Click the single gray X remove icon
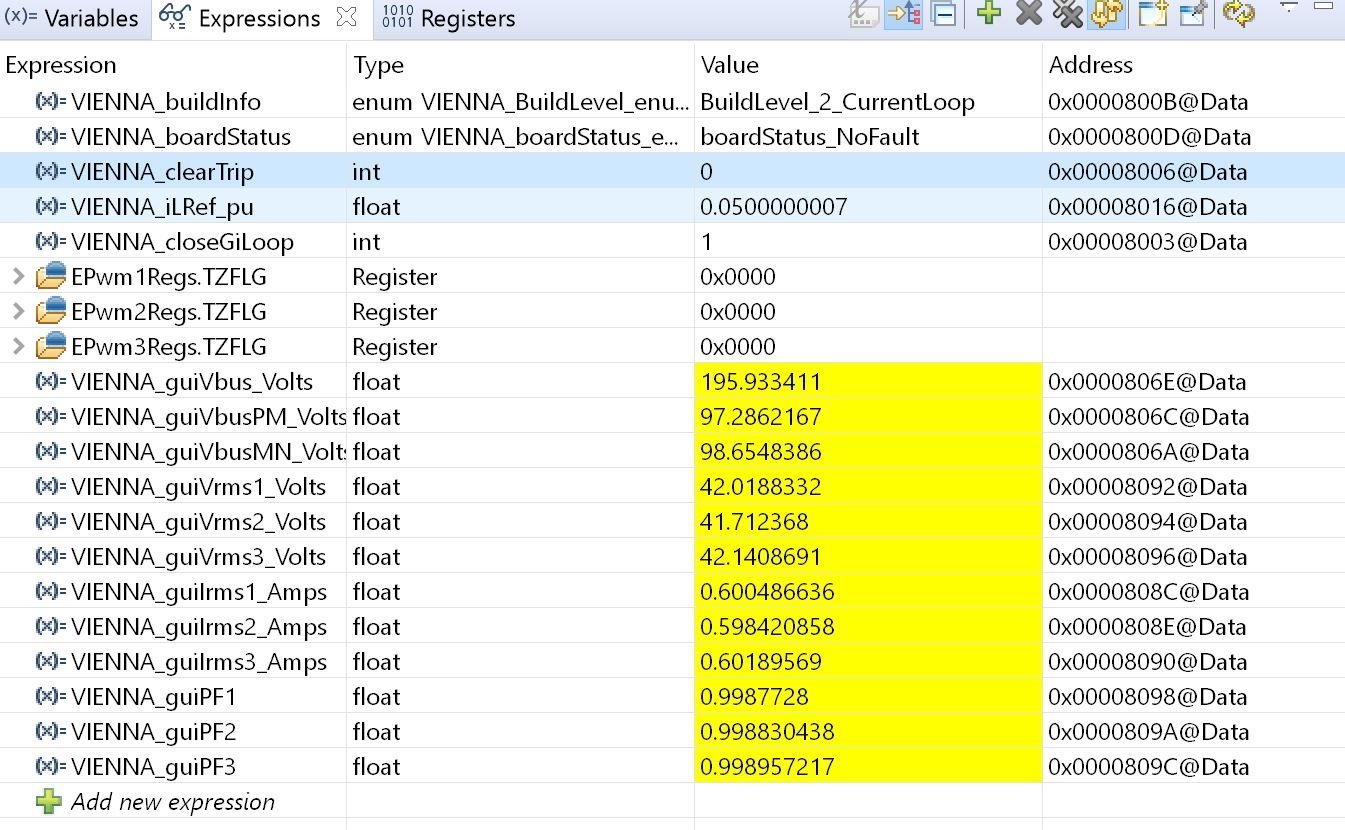The width and height of the screenshot is (1345, 830). [1029, 14]
